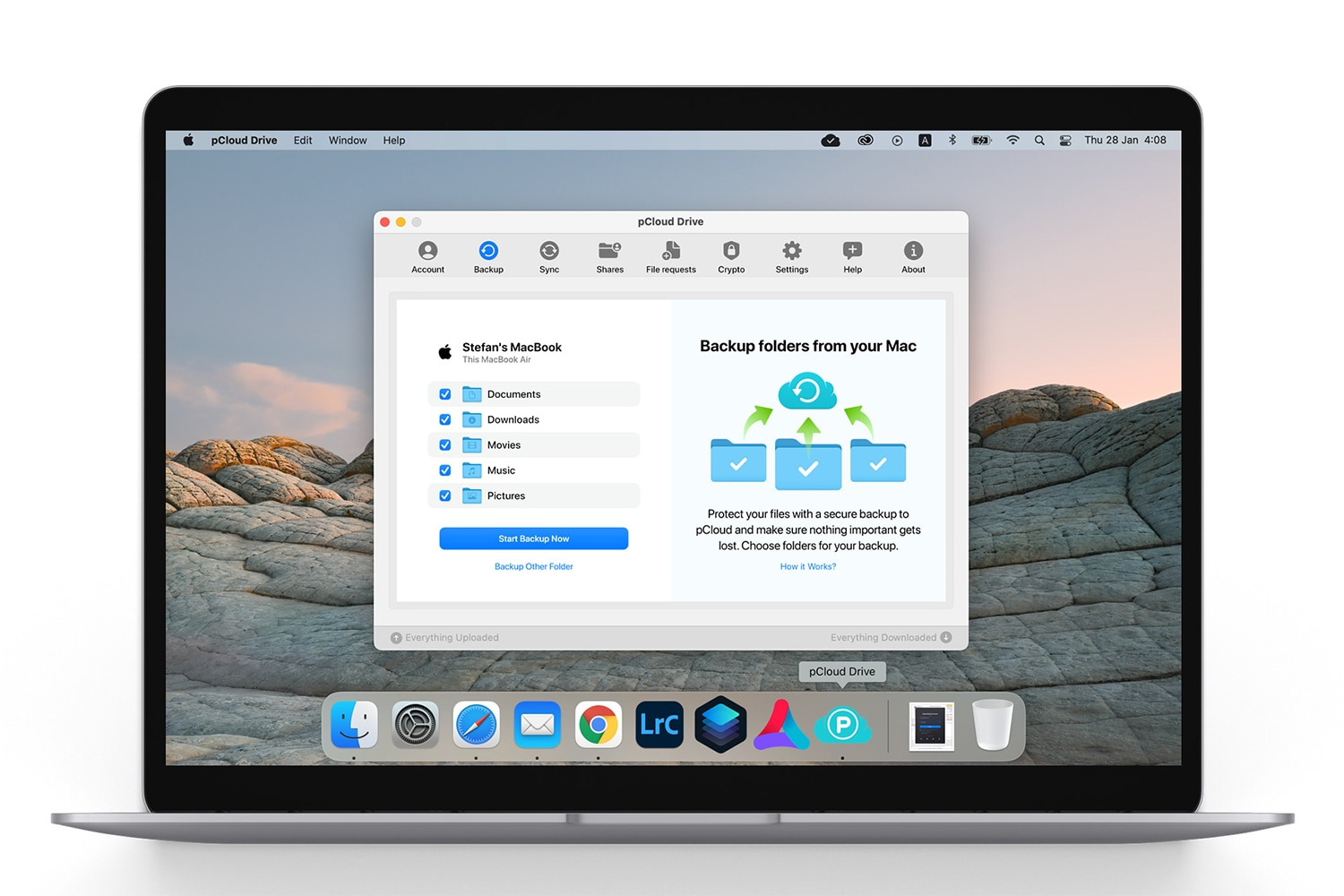Open the stacked-layers app in the Dock
The width and height of the screenshot is (1344, 896).
[720, 725]
